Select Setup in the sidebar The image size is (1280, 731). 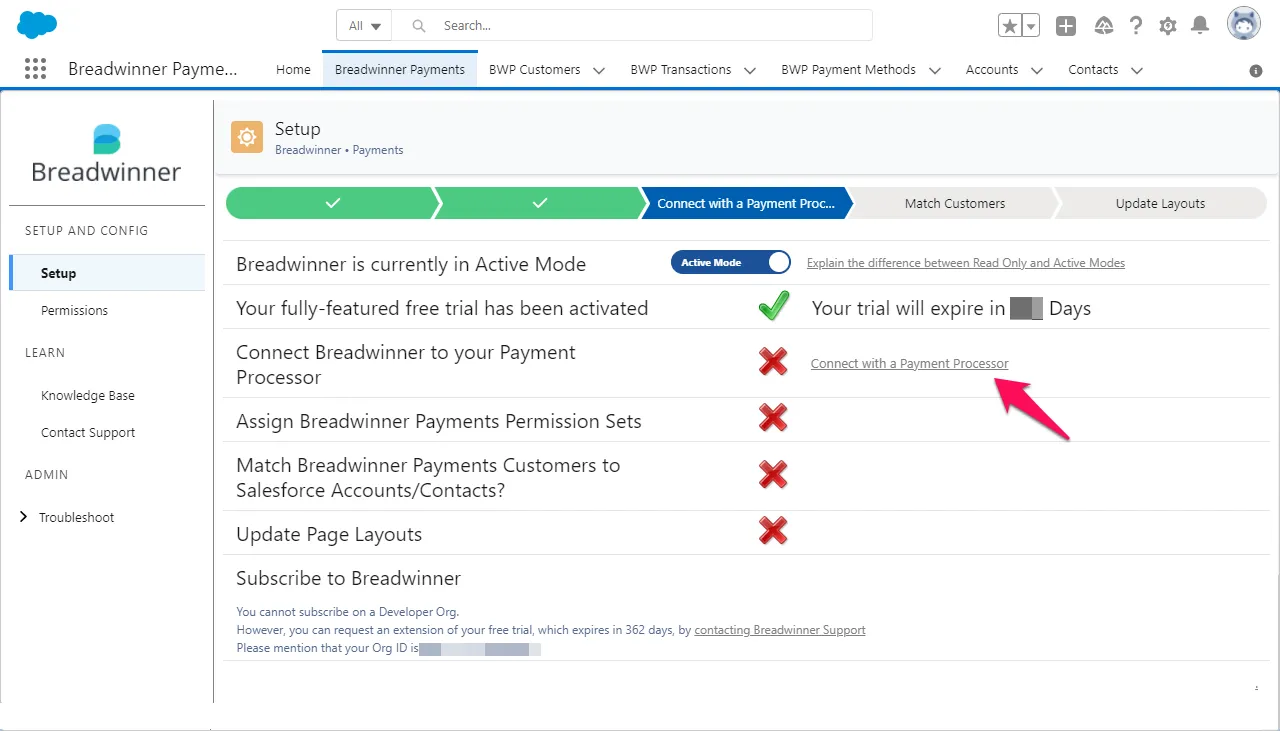[x=107, y=273]
